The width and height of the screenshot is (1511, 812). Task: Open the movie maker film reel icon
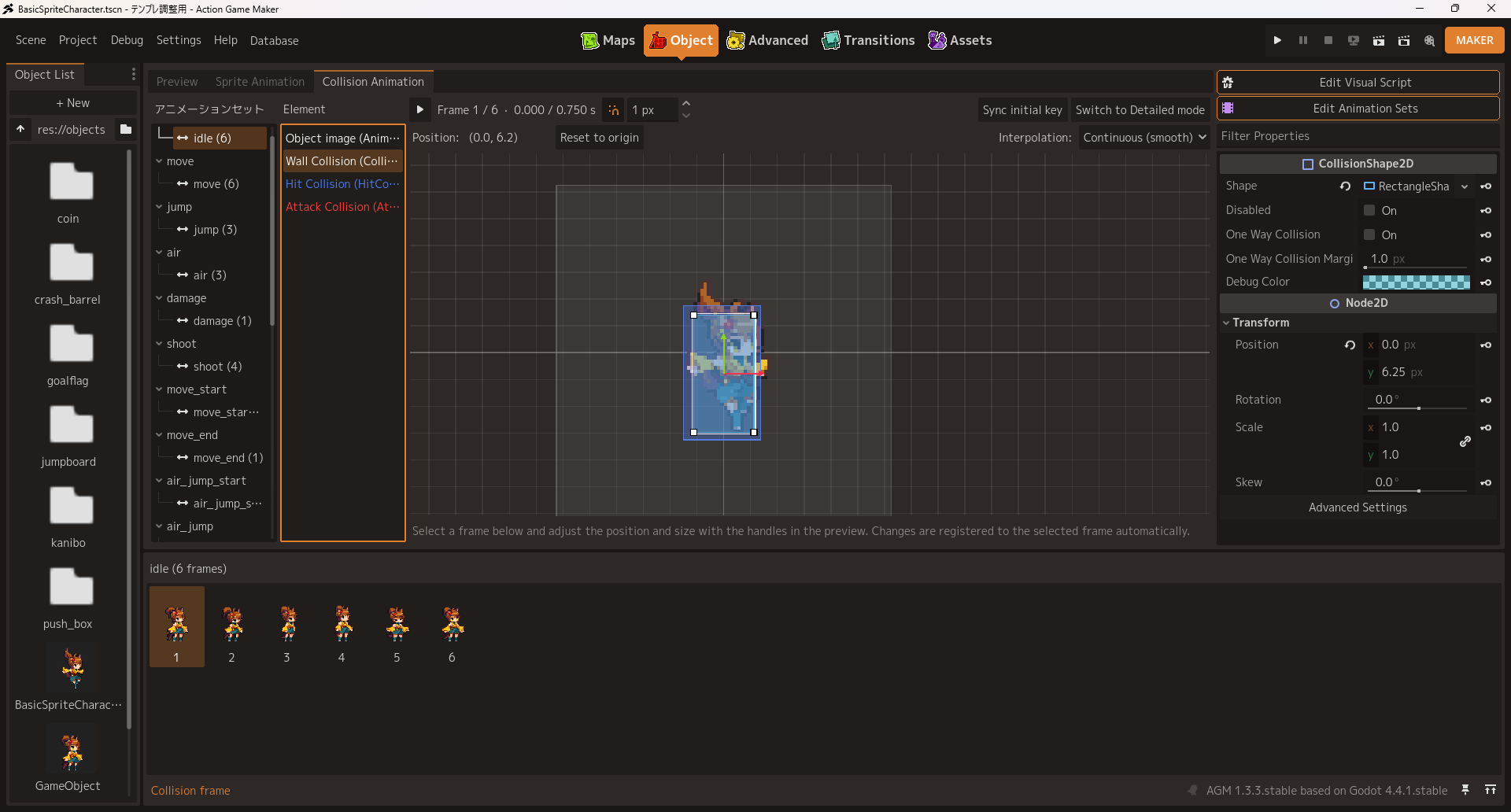tap(1429, 40)
